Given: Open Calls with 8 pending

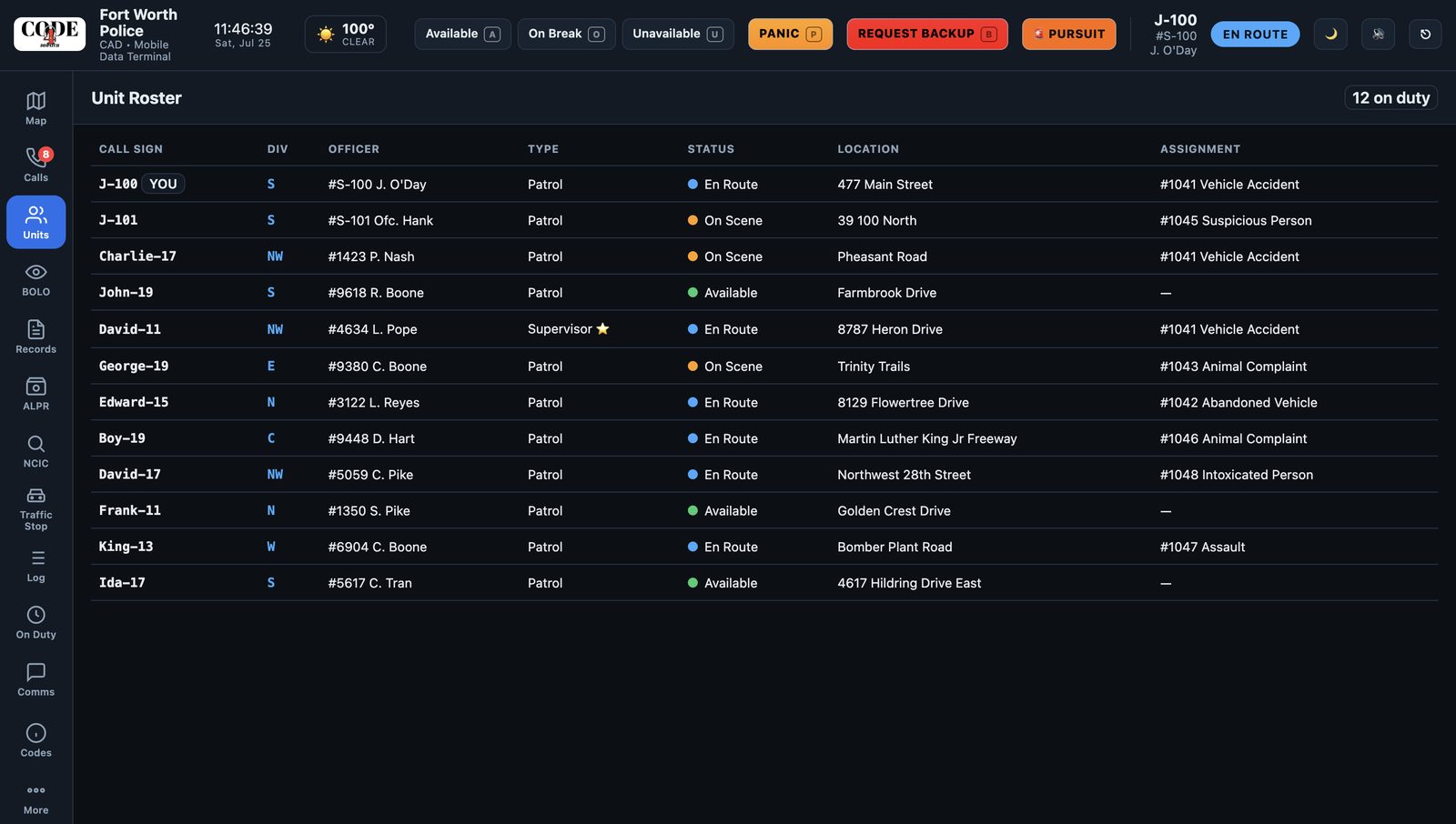Looking at the screenshot, I should click(35, 165).
